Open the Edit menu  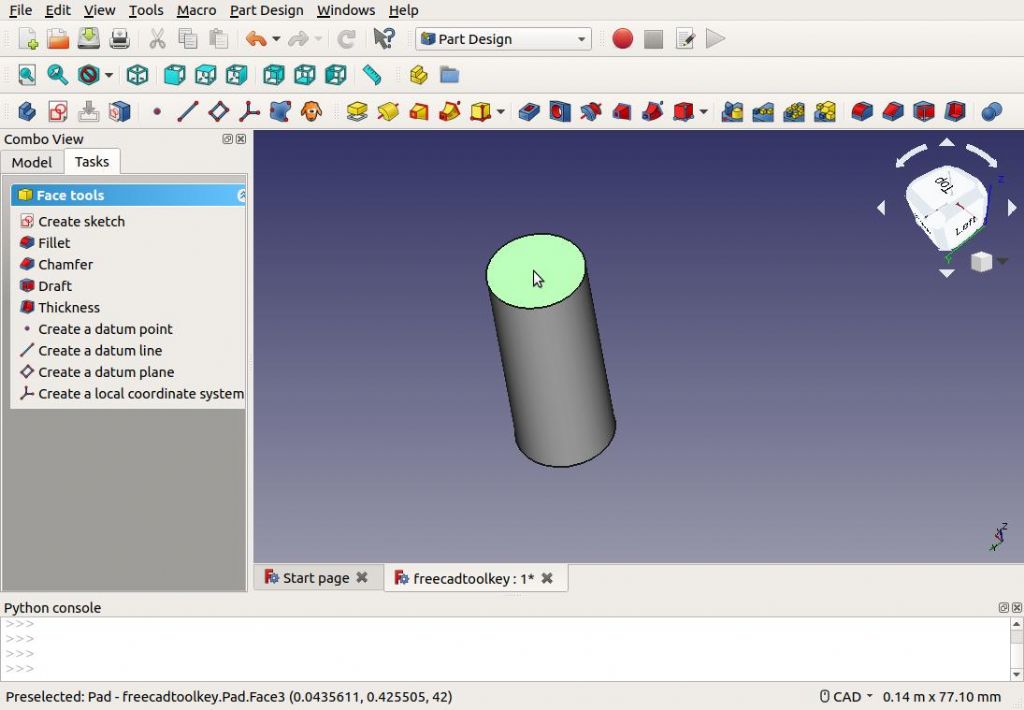[57, 10]
